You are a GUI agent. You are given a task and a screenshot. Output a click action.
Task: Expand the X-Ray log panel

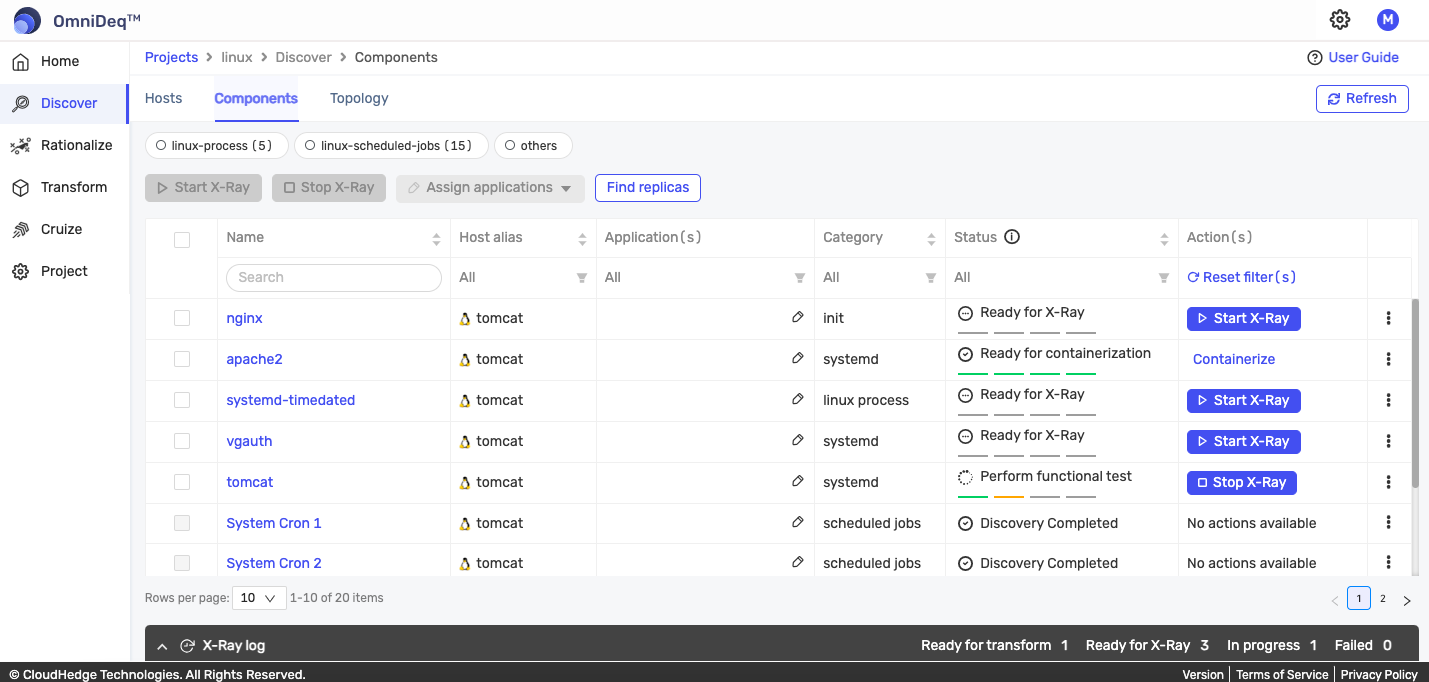[x=162, y=646]
